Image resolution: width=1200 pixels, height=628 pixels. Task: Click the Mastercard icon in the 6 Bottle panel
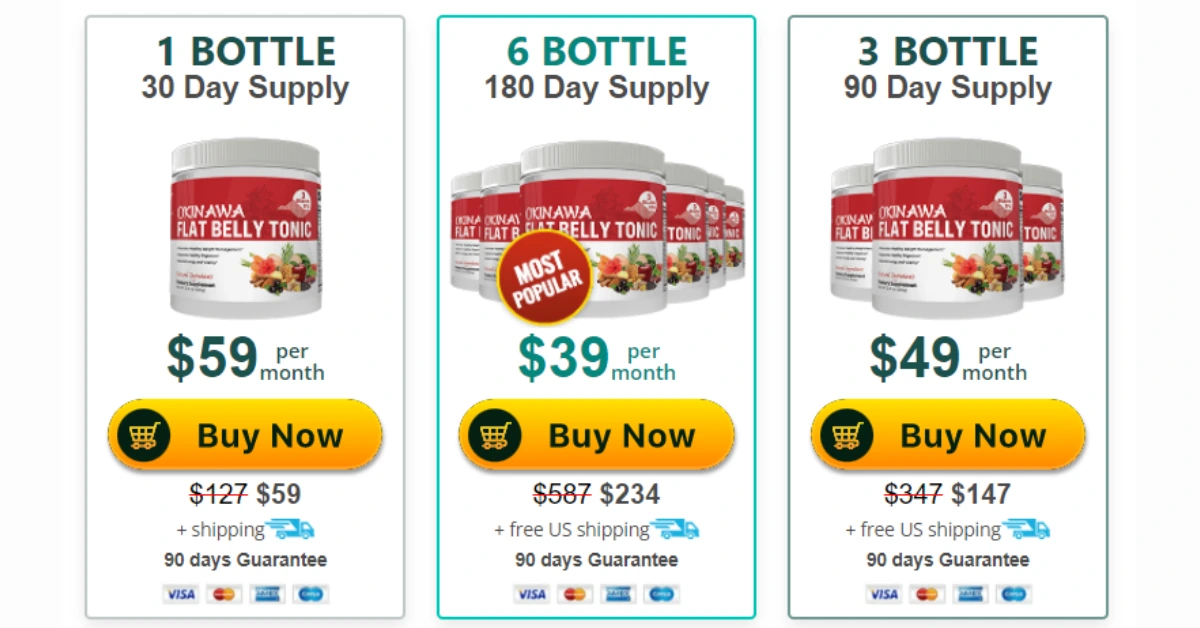[x=574, y=594]
